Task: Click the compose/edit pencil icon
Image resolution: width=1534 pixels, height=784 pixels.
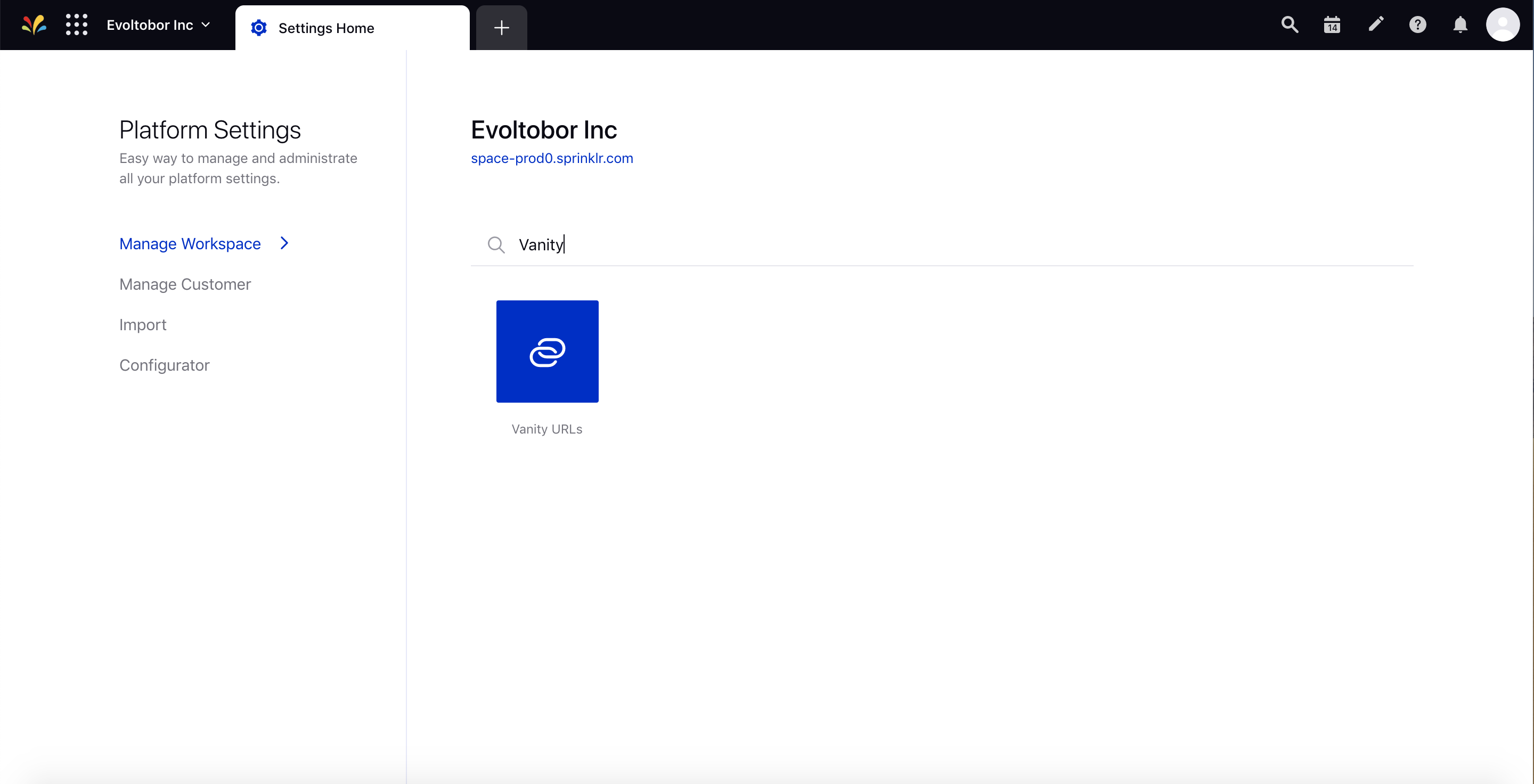Action: coord(1376,25)
